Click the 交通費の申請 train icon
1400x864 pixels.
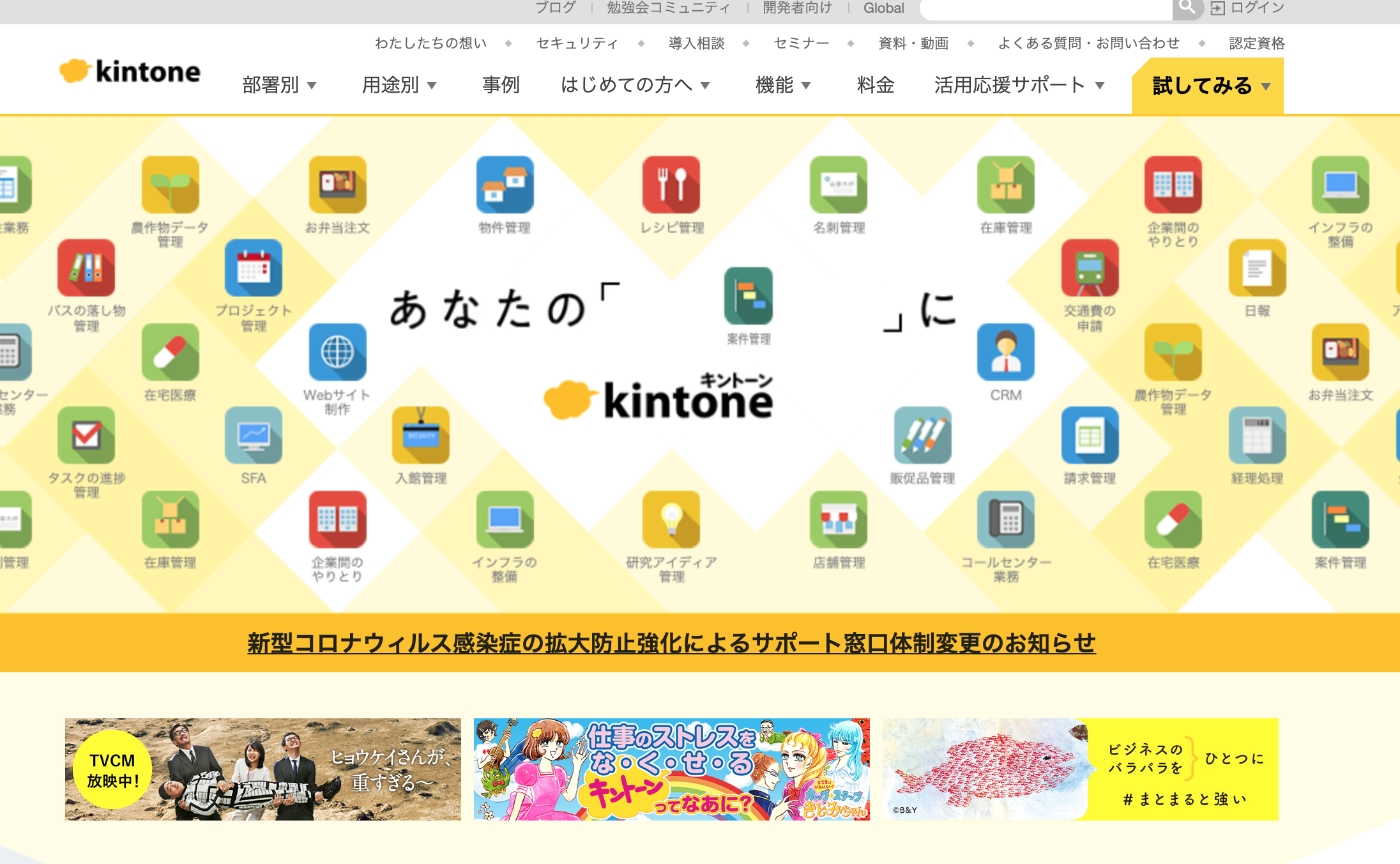pos(1090,268)
